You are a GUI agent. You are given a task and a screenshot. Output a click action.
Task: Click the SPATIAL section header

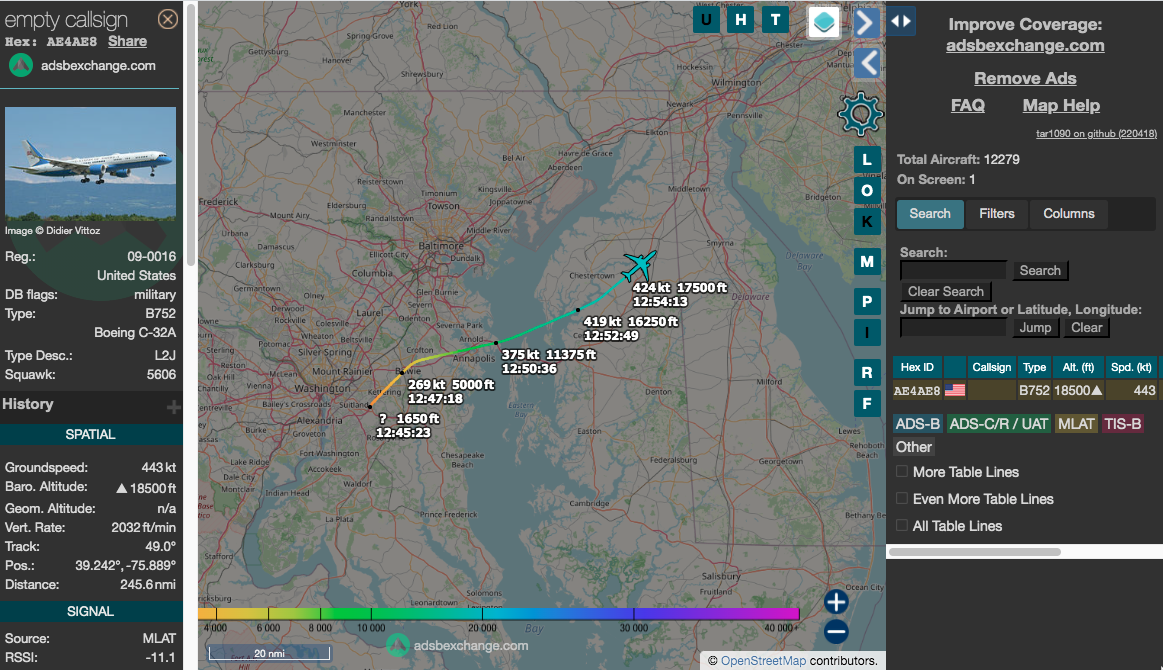(90, 434)
